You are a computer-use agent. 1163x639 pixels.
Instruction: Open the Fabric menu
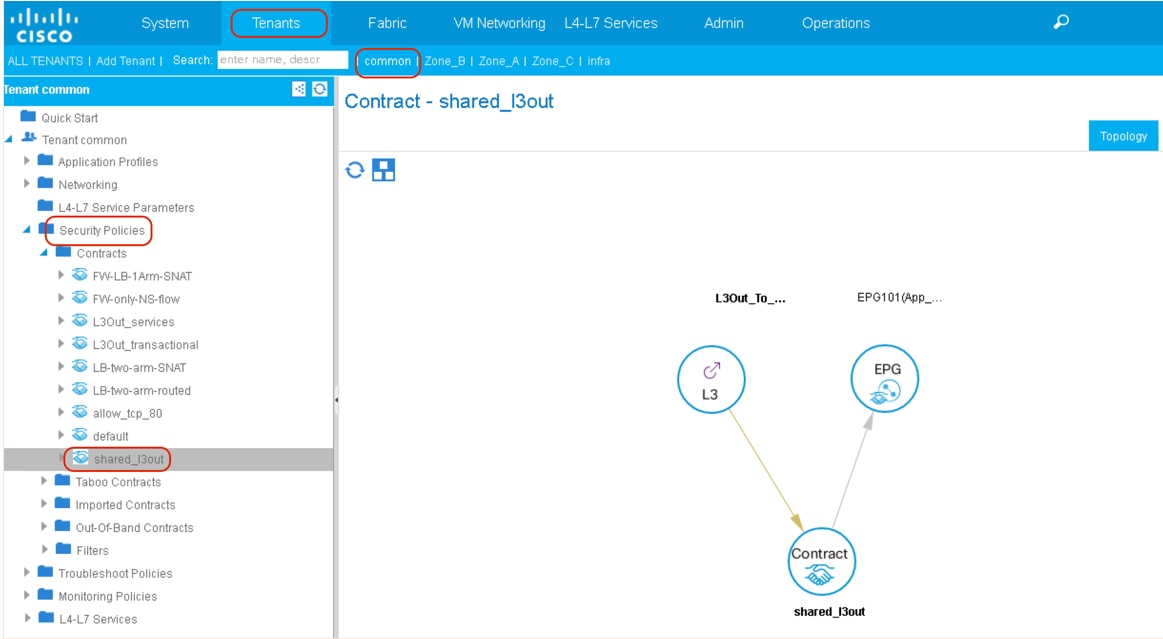pos(387,23)
